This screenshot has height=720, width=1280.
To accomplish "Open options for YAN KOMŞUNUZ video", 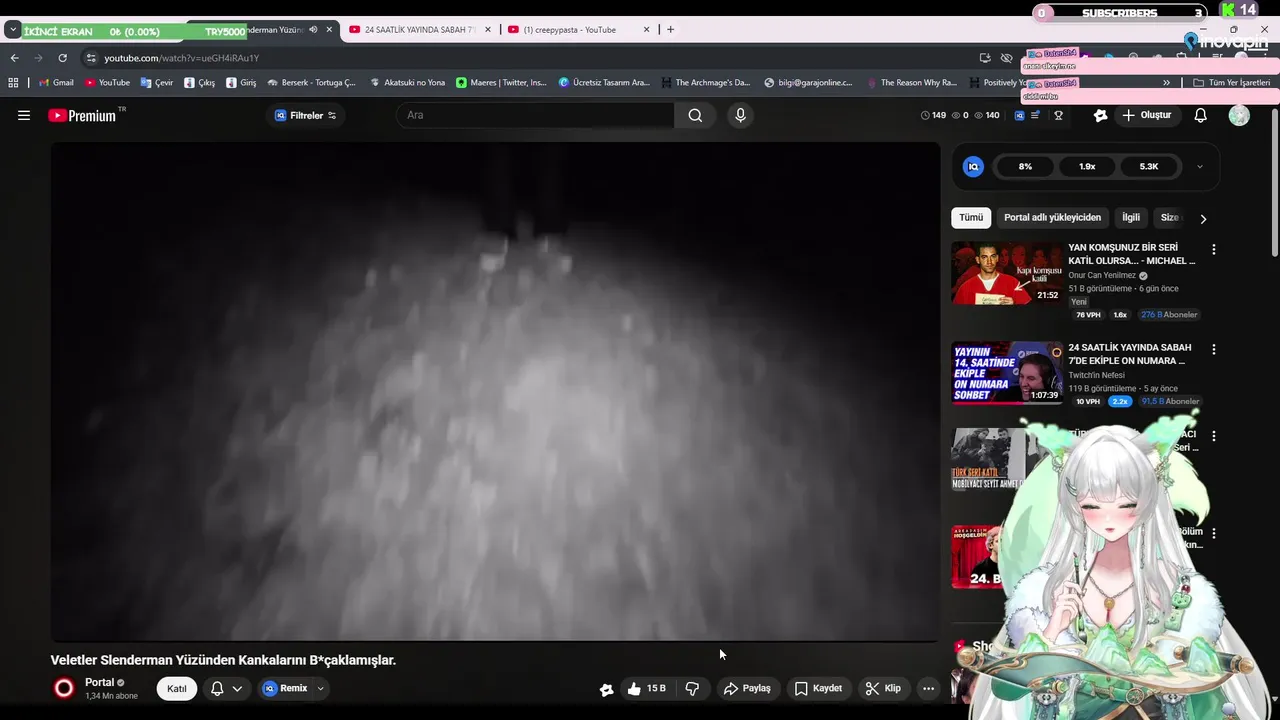I will [1214, 249].
